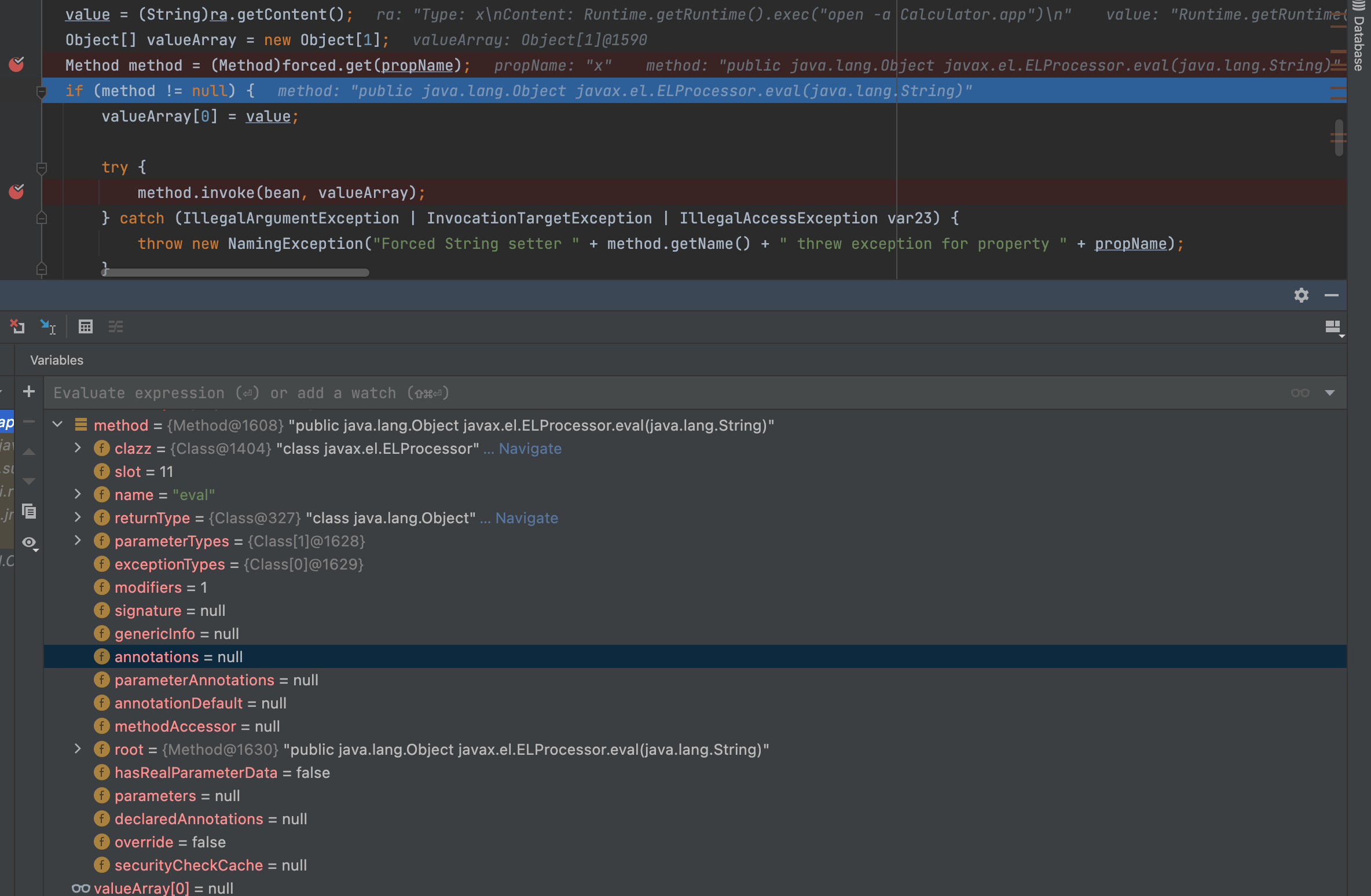Select securityCheckCache = null row
1371x896 pixels.
(695, 865)
